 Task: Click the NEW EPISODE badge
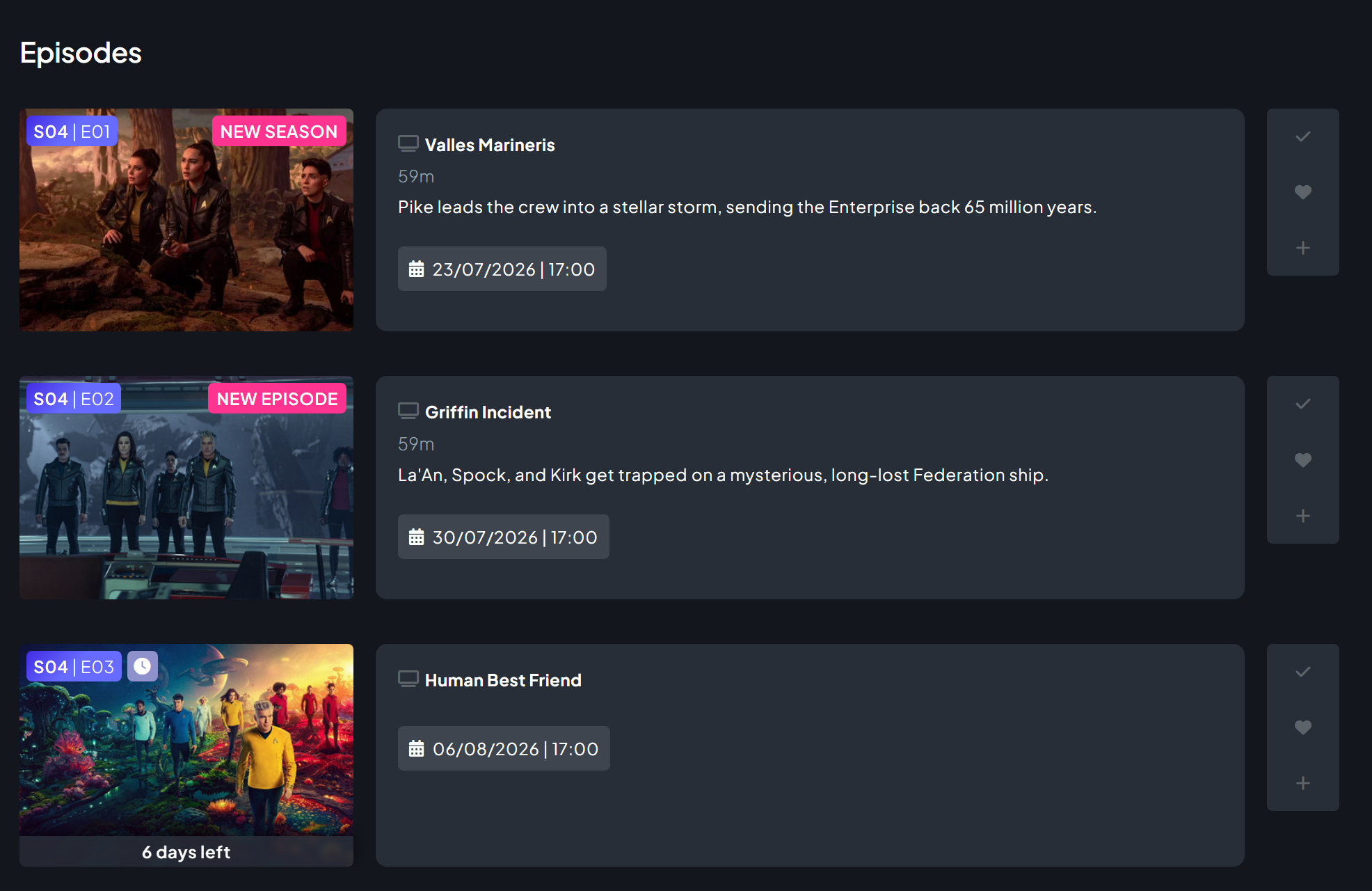coord(277,399)
